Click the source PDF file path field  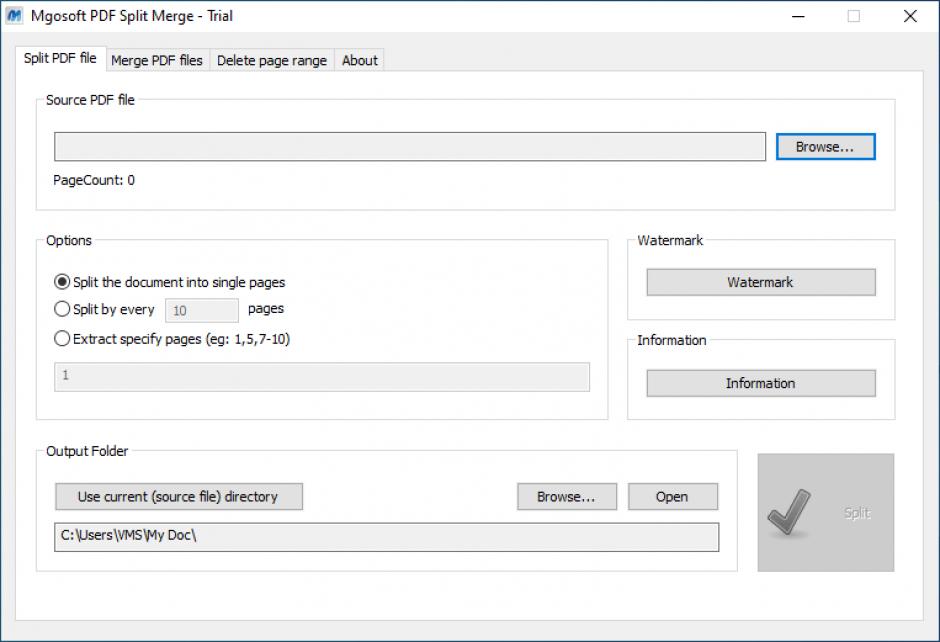(x=410, y=147)
